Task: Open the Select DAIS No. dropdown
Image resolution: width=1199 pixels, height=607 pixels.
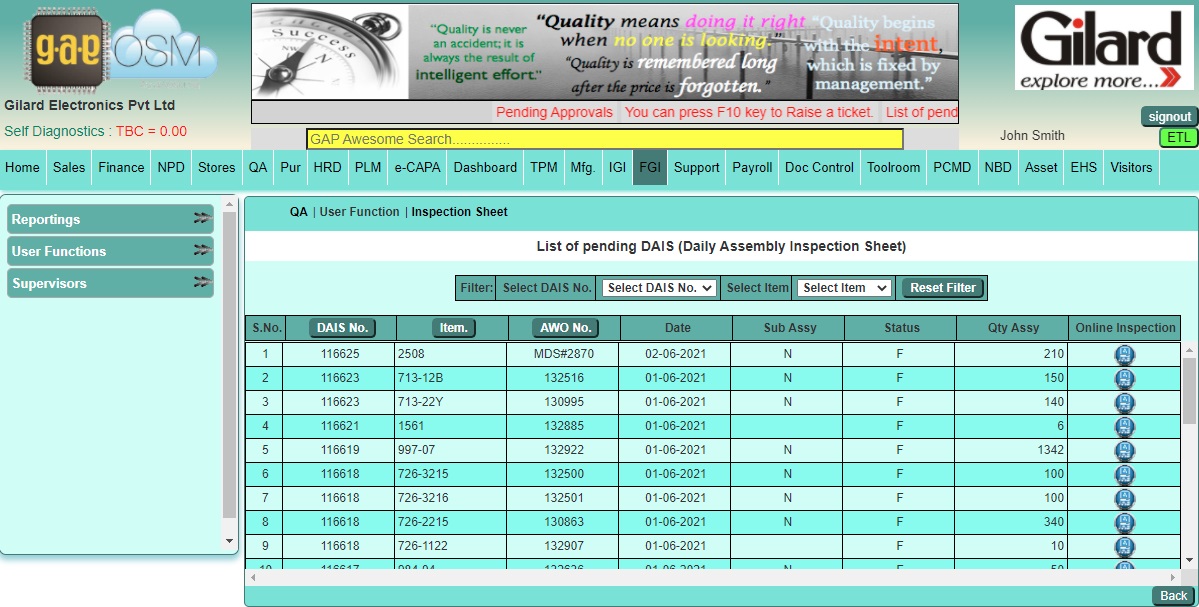Action: (x=660, y=288)
